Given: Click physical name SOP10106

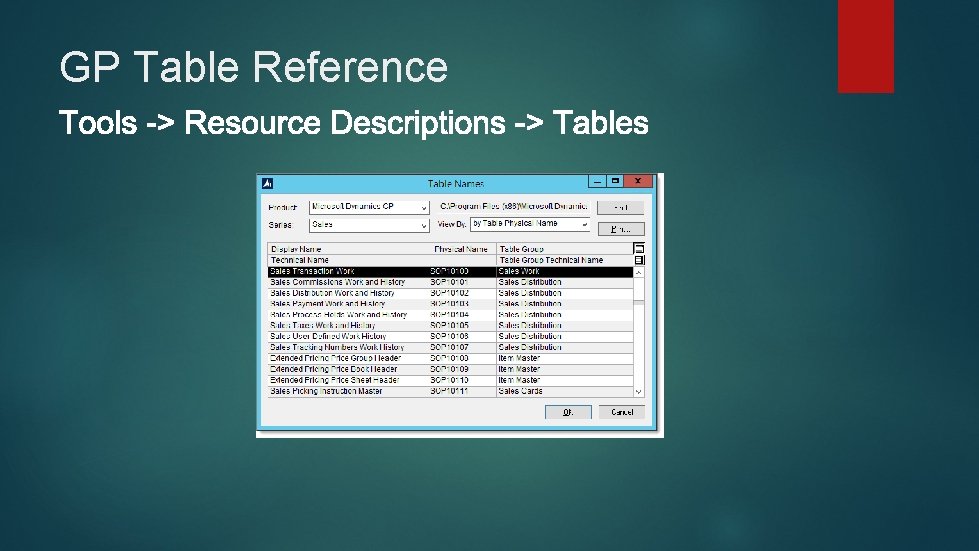Looking at the screenshot, I should (449, 336).
